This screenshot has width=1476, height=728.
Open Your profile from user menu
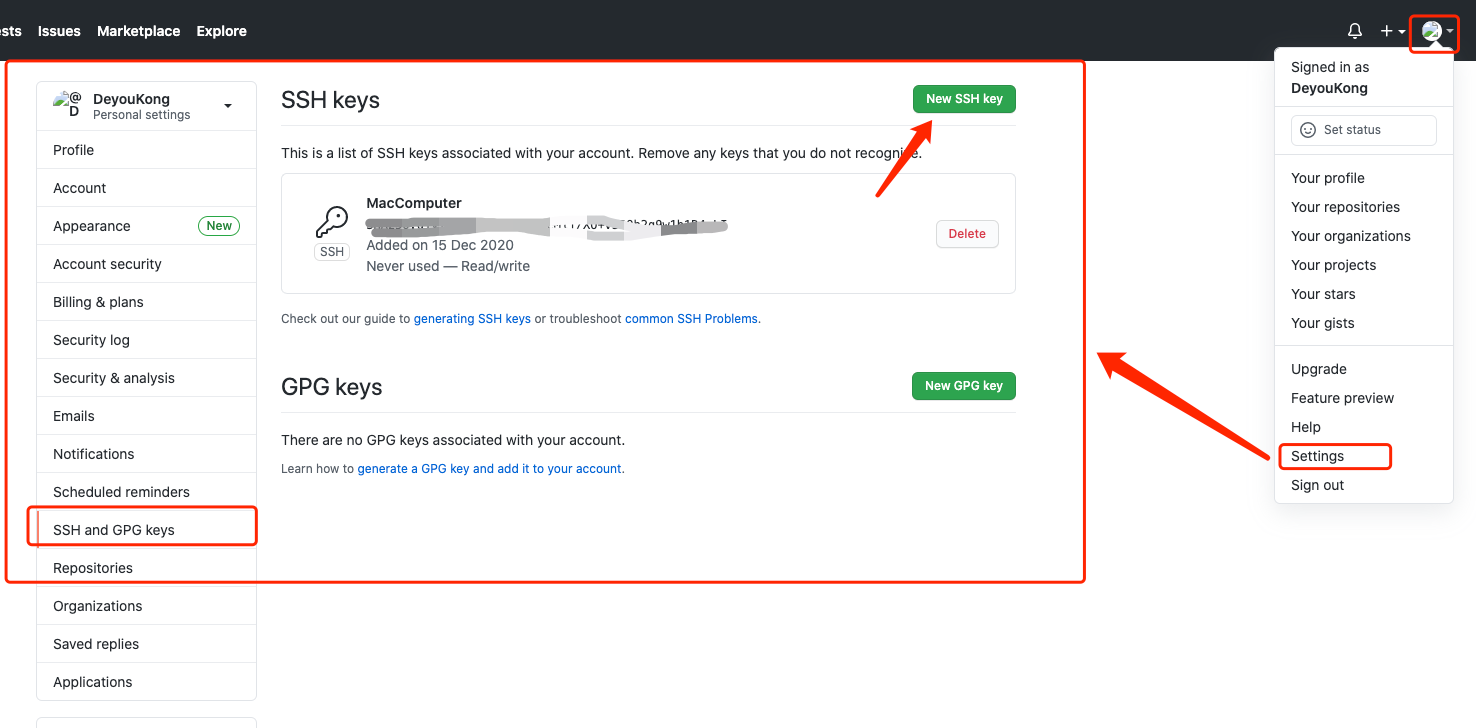(x=1363, y=178)
